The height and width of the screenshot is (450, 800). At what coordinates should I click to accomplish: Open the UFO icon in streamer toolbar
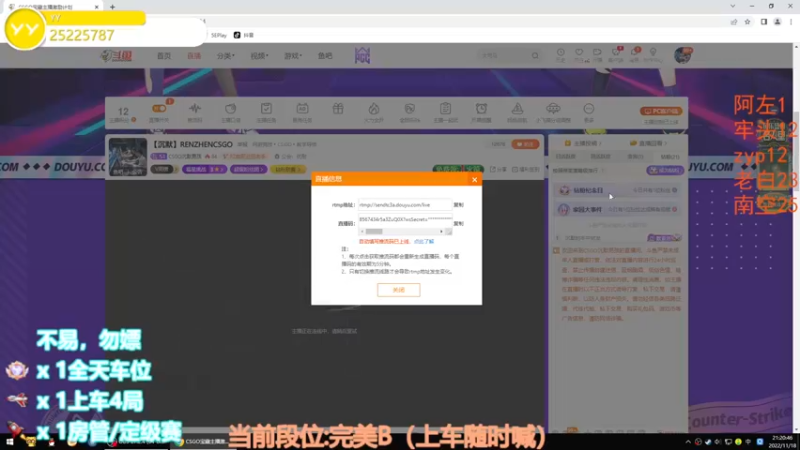(x=553, y=109)
